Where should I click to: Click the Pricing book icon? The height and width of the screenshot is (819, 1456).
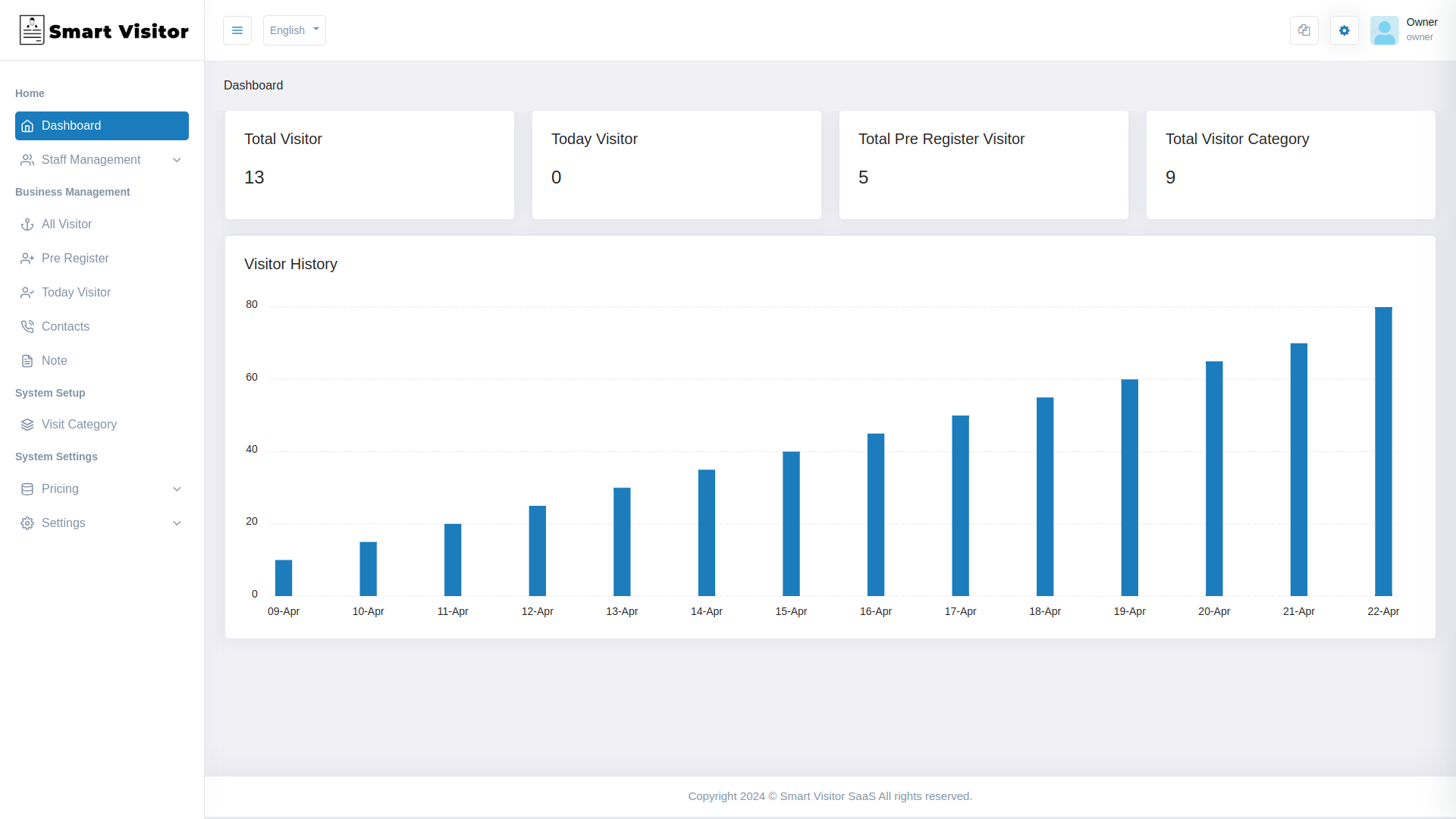tap(27, 489)
